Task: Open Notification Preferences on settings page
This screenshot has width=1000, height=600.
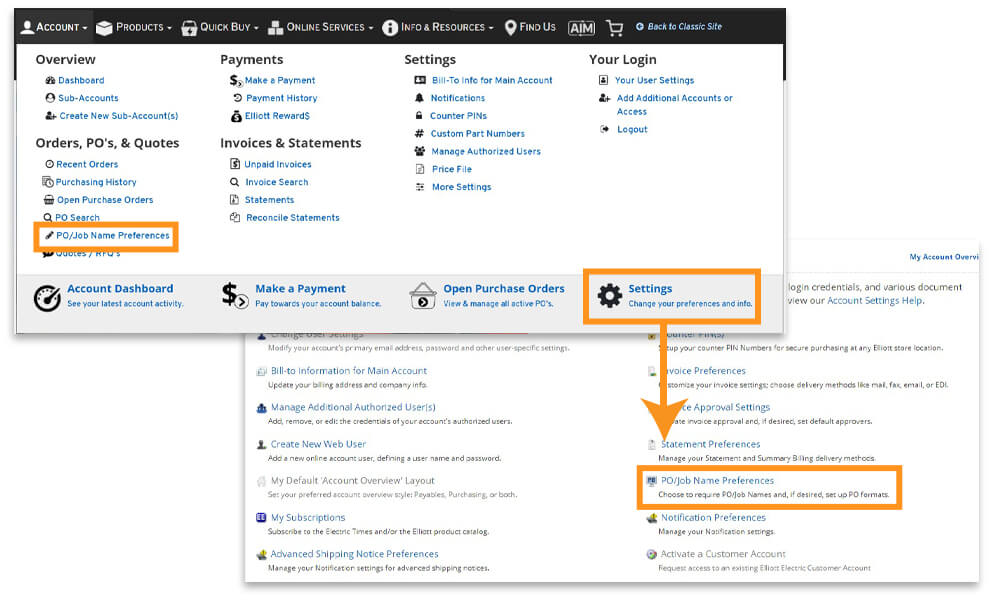Action: click(713, 518)
